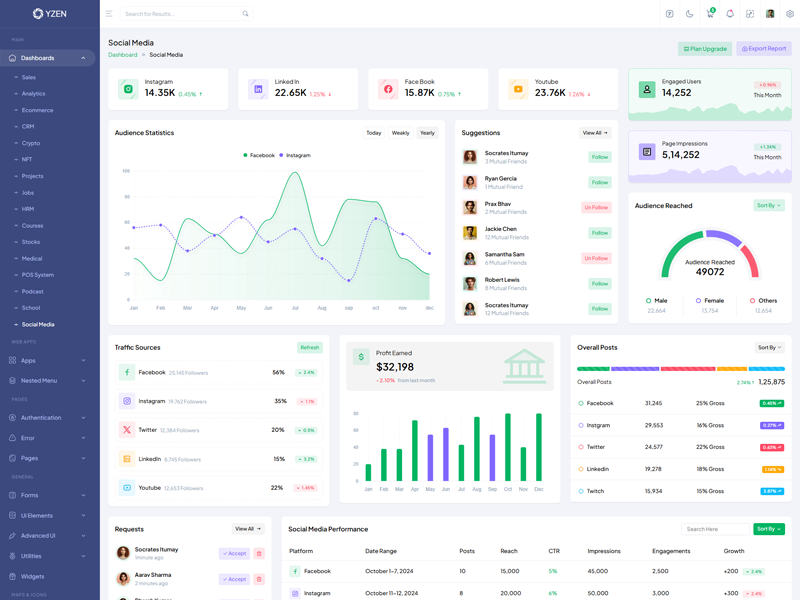This screenshot has width=800, height=600.
Task: Click the magnifier icon in the search bar
Action: (x=246, y=14)
